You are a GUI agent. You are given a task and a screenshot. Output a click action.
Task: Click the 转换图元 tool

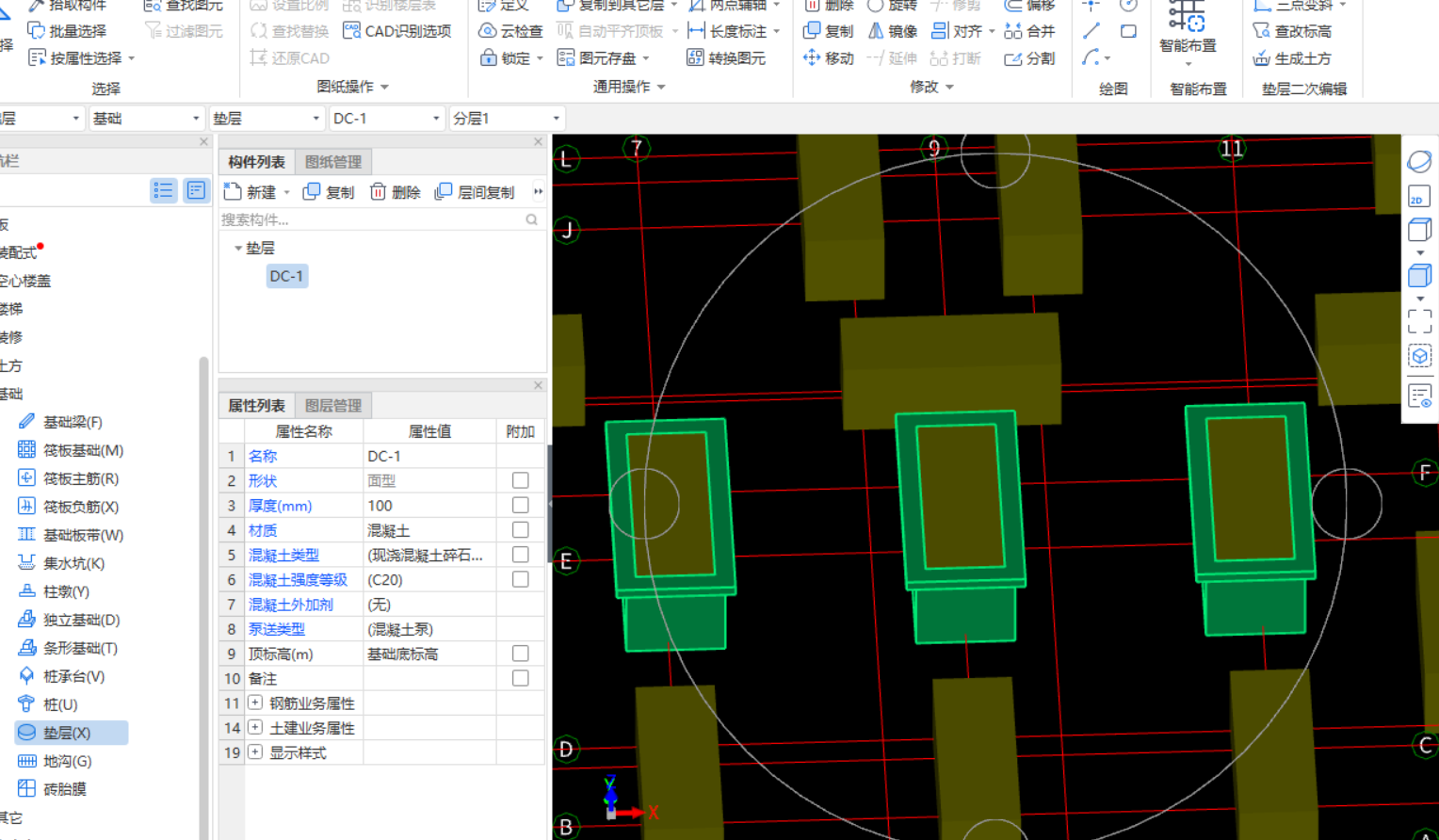[726, 58]
